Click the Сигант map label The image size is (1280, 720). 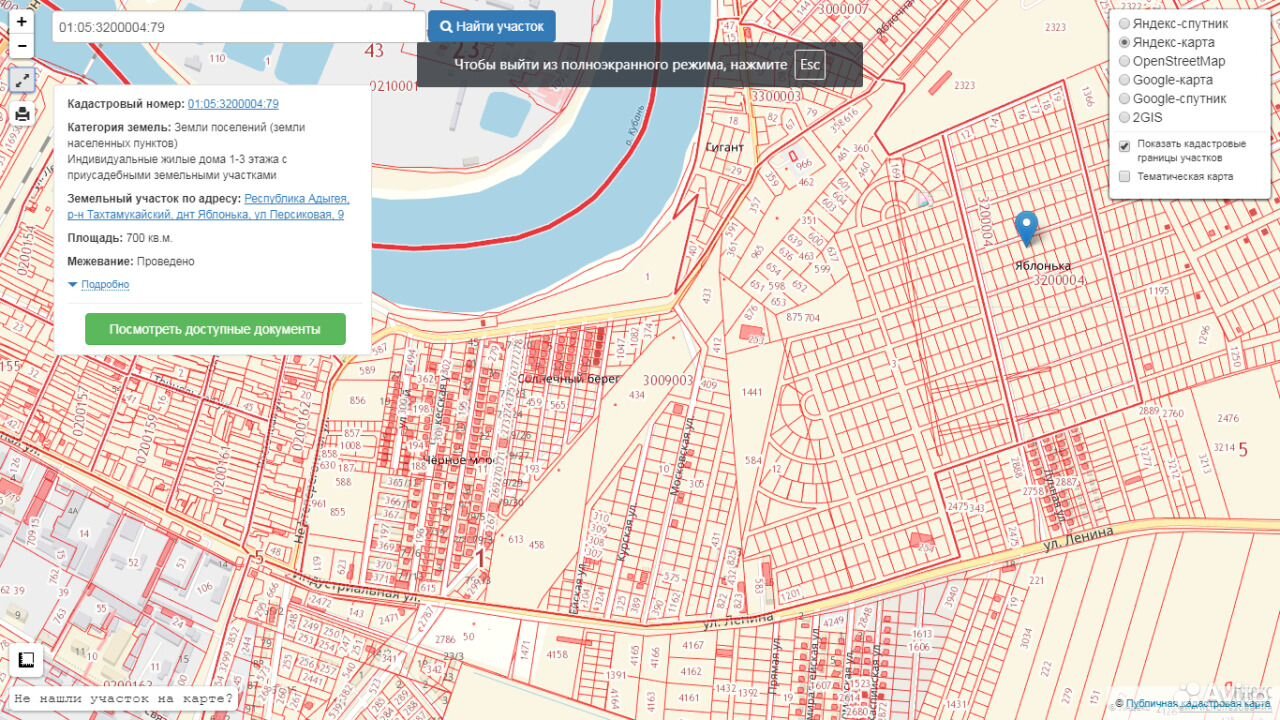click(x=725, y=147)
